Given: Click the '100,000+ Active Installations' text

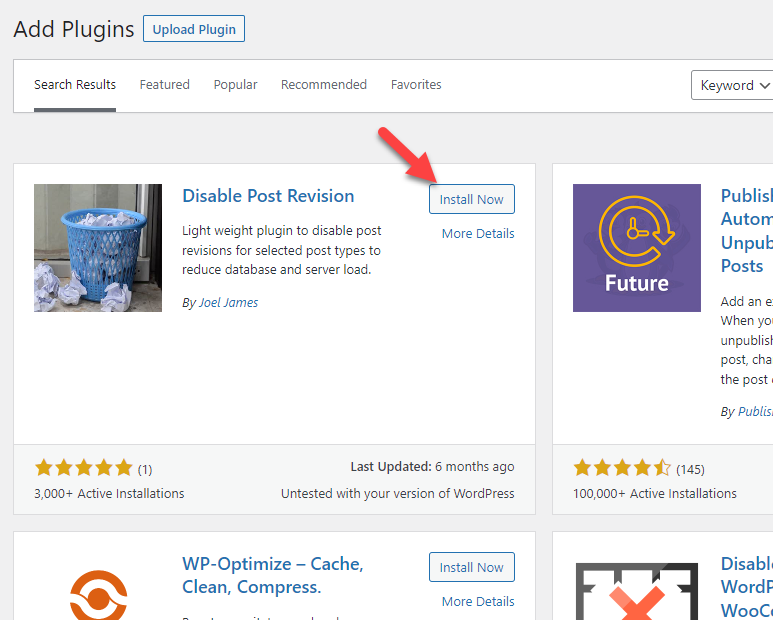Looking at the screenshot, I should pyautogui.click(x=655, y=493).
